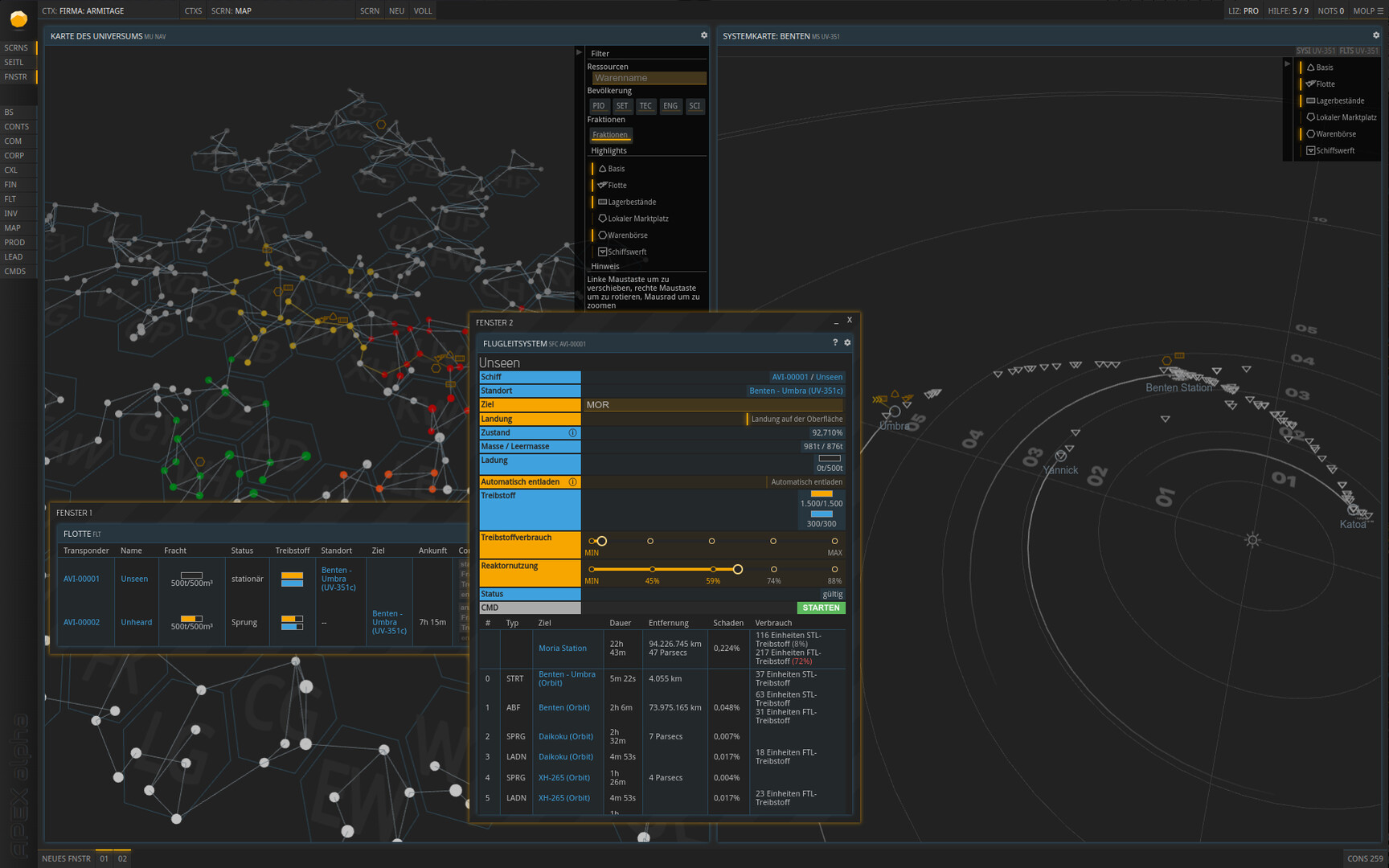
Task: Open settings gear of Karte des Universums panel
Action: [x=704, y=35]
